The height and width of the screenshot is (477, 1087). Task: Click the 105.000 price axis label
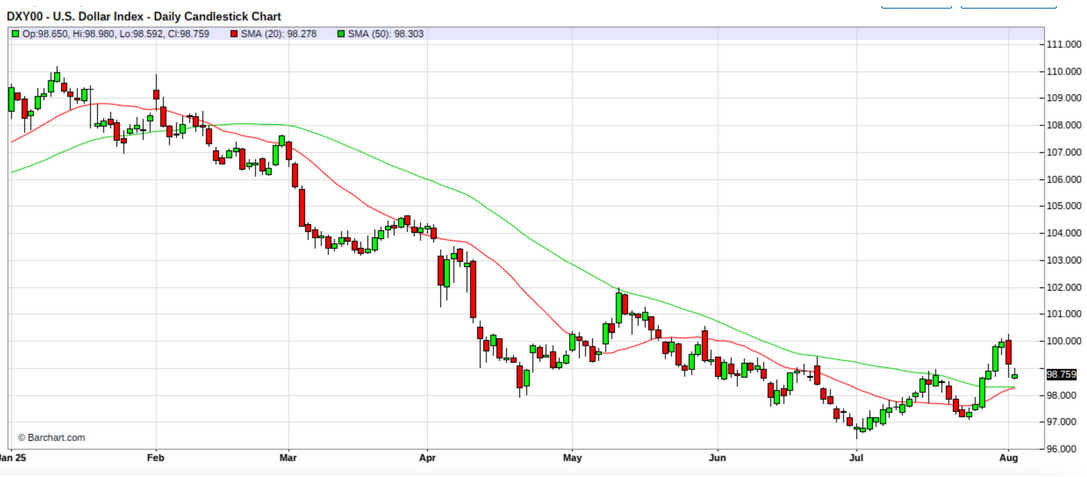(x=1062, y=206)
